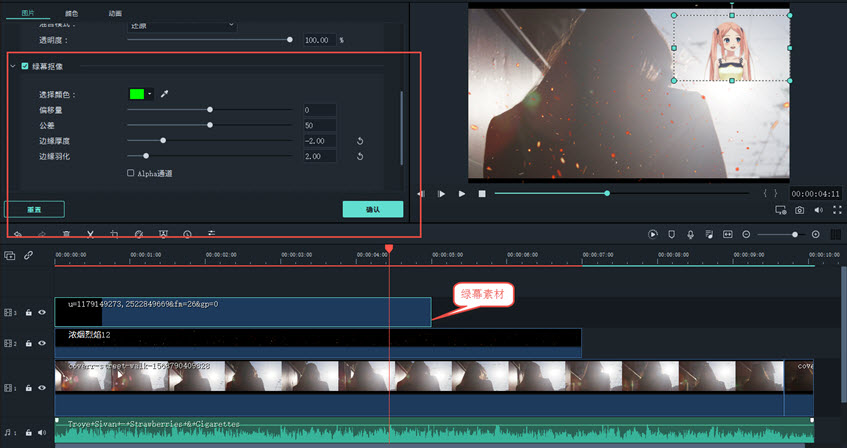Open the 动画 tab
Viewport: 847px width, 448px height.
pos(115,14)
